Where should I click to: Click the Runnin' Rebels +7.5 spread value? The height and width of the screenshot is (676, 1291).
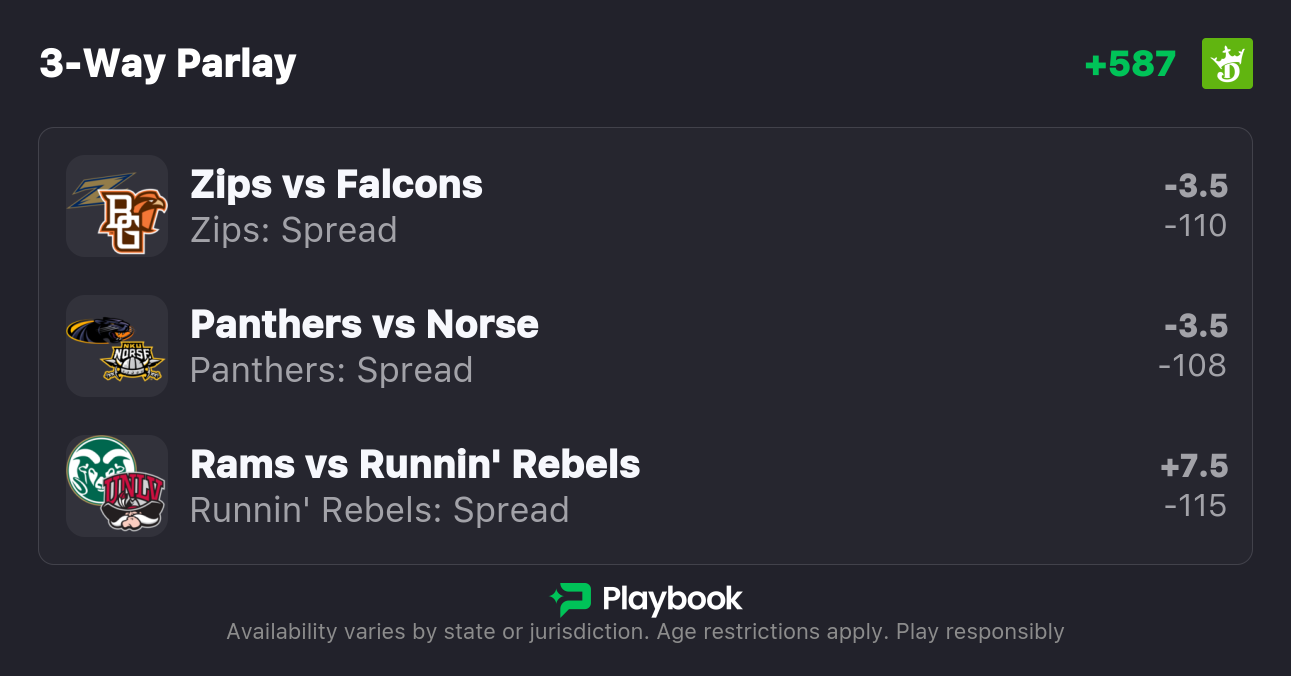pos(1193,466)
